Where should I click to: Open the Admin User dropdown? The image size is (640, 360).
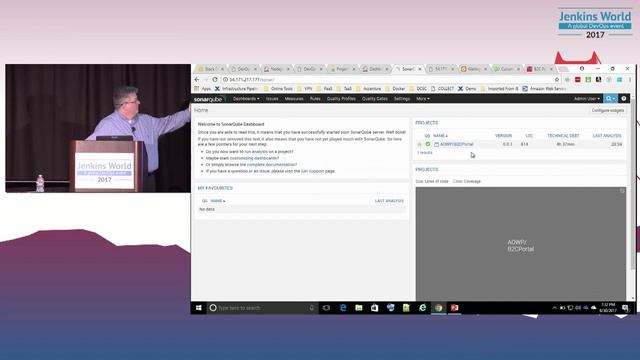click(x=587, y=99)
